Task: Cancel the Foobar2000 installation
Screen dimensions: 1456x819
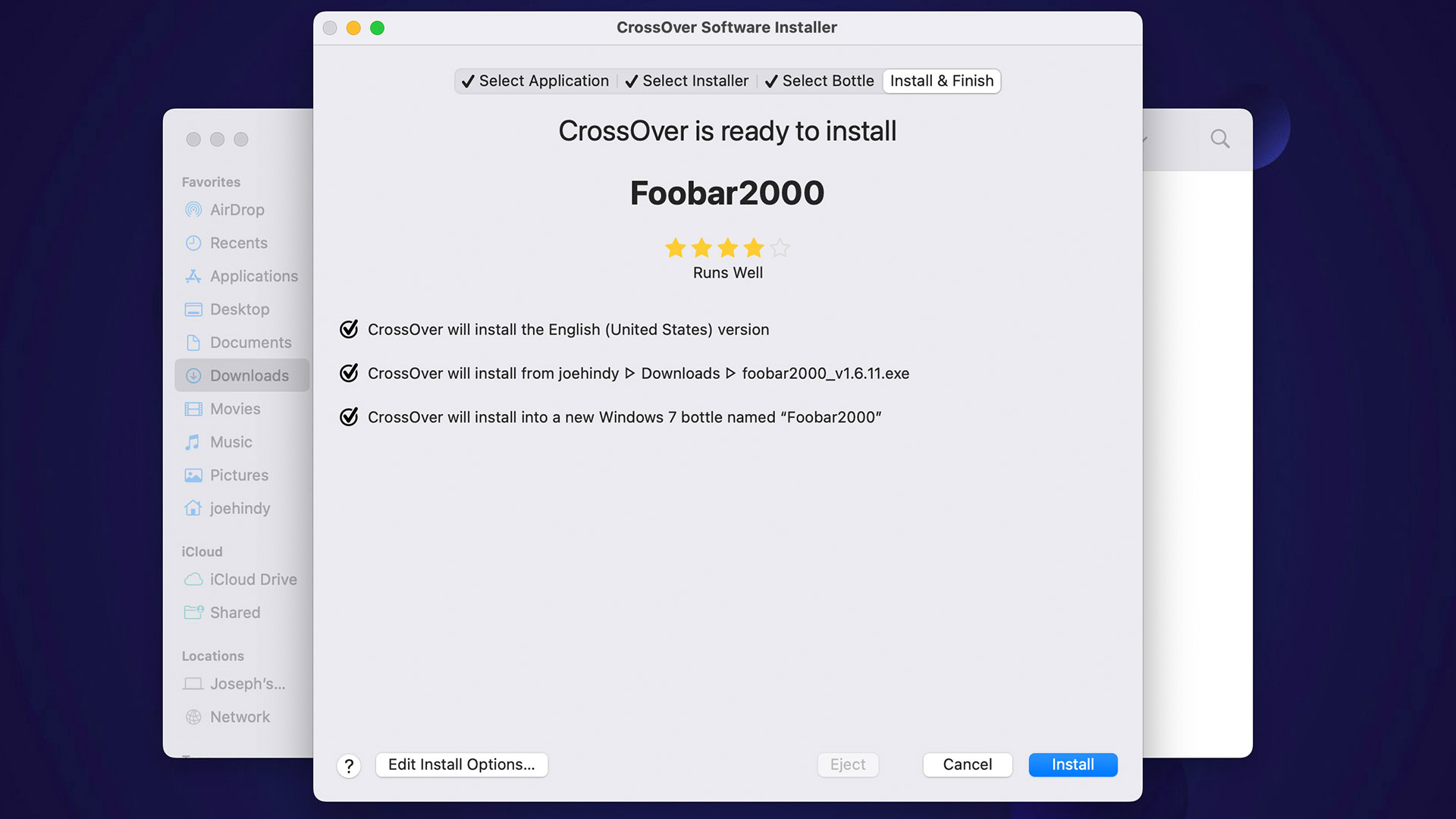Action: [967, 764]
